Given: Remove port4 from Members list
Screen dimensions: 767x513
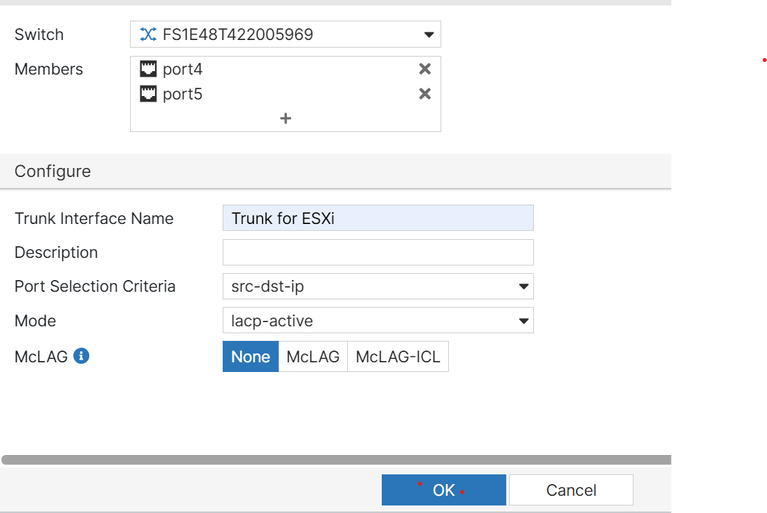Looking at the screenshot, I should coord(425,69).
